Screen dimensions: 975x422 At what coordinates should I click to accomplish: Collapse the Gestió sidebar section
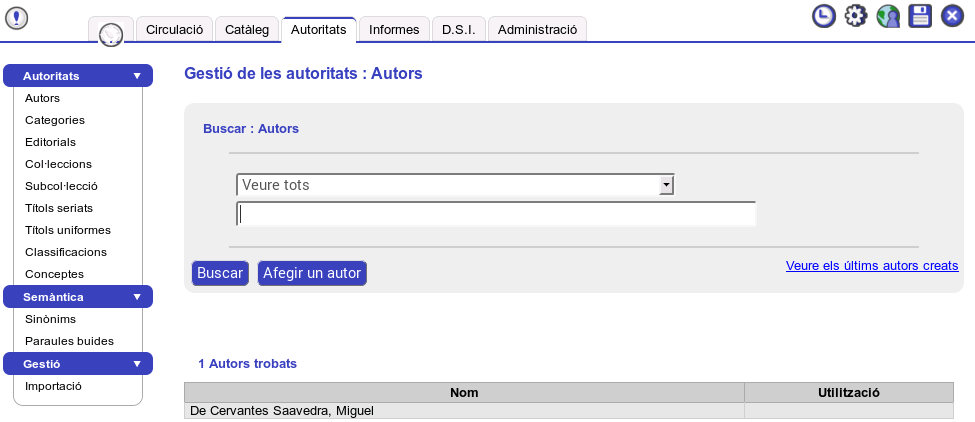tap(137, 364)
